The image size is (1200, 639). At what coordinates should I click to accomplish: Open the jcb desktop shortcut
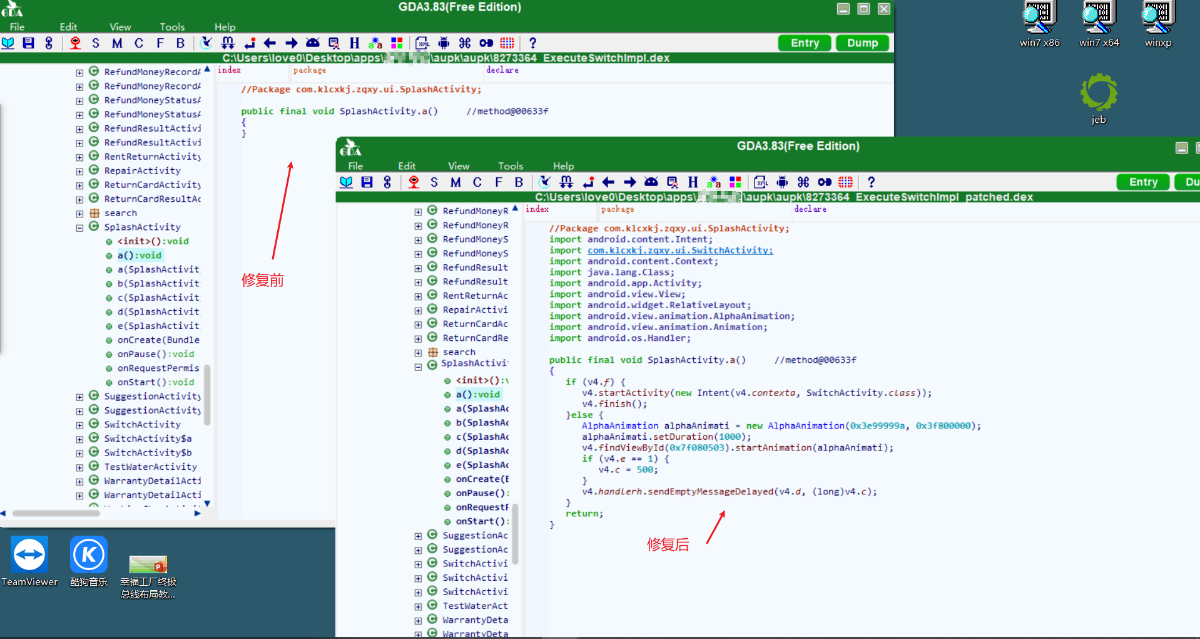point(1098,98)
